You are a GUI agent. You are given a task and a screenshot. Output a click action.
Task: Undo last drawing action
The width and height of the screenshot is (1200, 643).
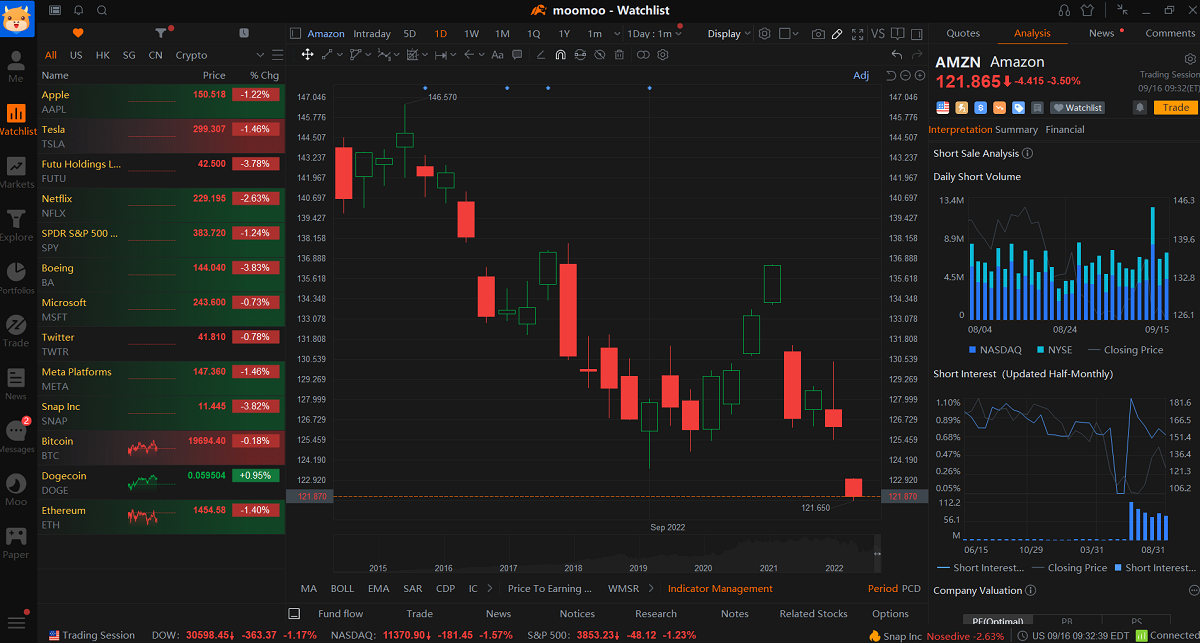pyautogui.click(x=897, y=55)
